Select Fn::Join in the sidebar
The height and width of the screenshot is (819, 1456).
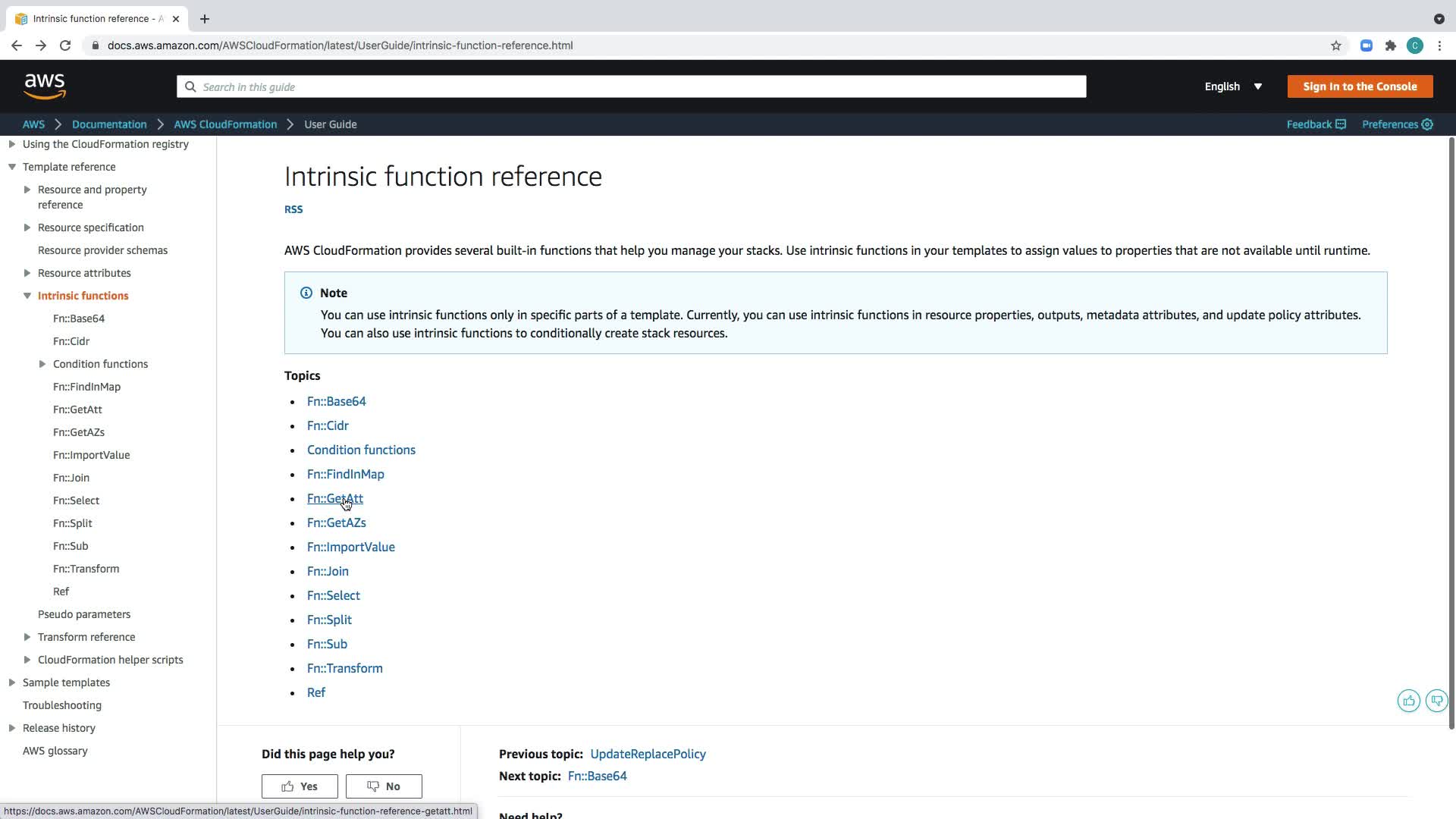[x=71, y=478]
